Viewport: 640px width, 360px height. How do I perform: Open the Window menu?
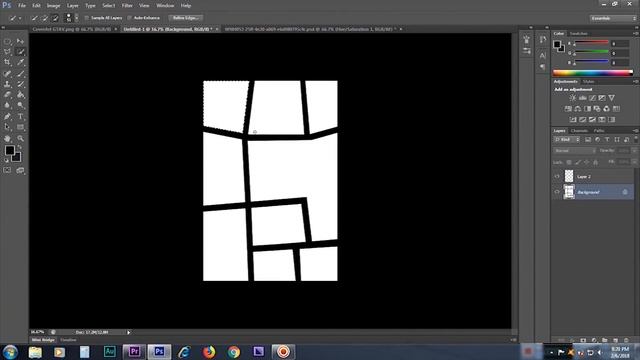pyautogui.click(x=165, y=6)
